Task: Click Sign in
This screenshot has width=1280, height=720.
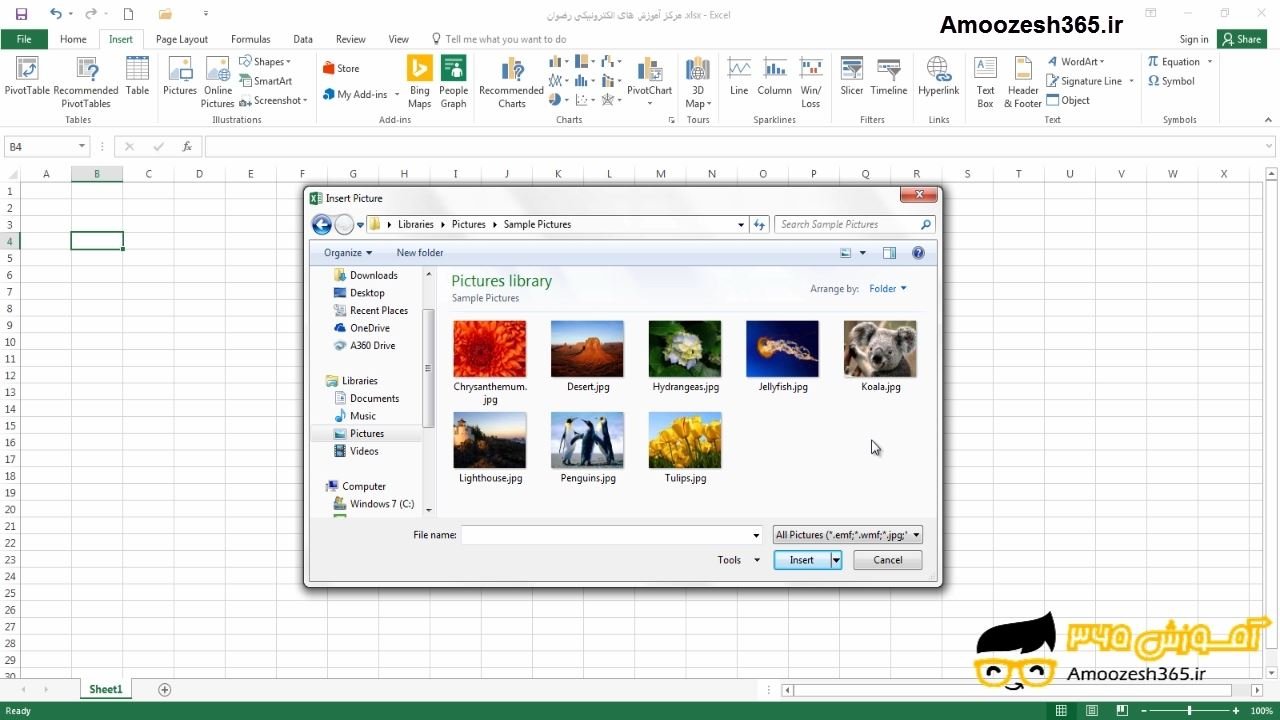Action: pos(1194,39)
